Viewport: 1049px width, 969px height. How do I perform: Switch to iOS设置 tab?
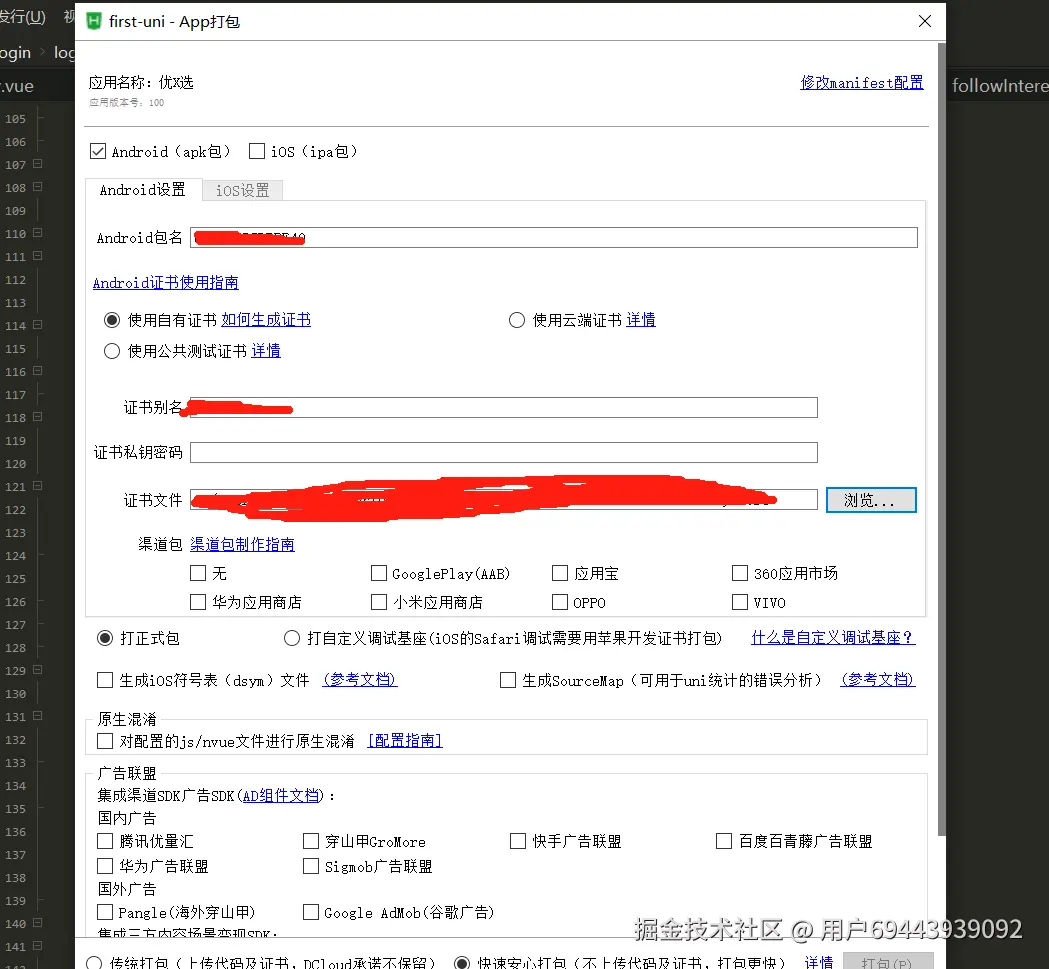click(242, 191)
